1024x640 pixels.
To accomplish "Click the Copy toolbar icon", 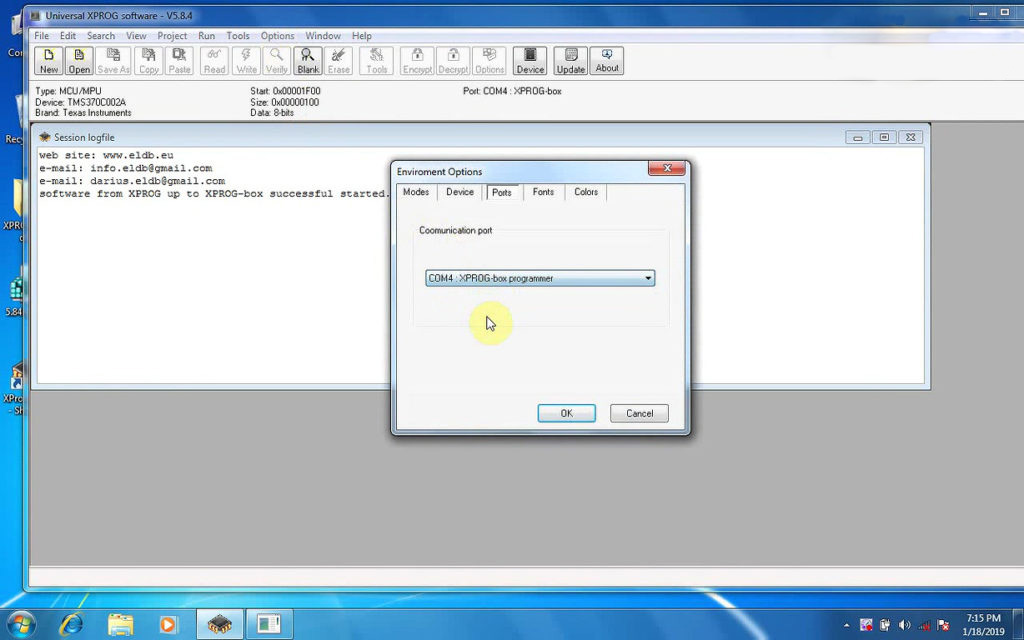I will [148, 61].
